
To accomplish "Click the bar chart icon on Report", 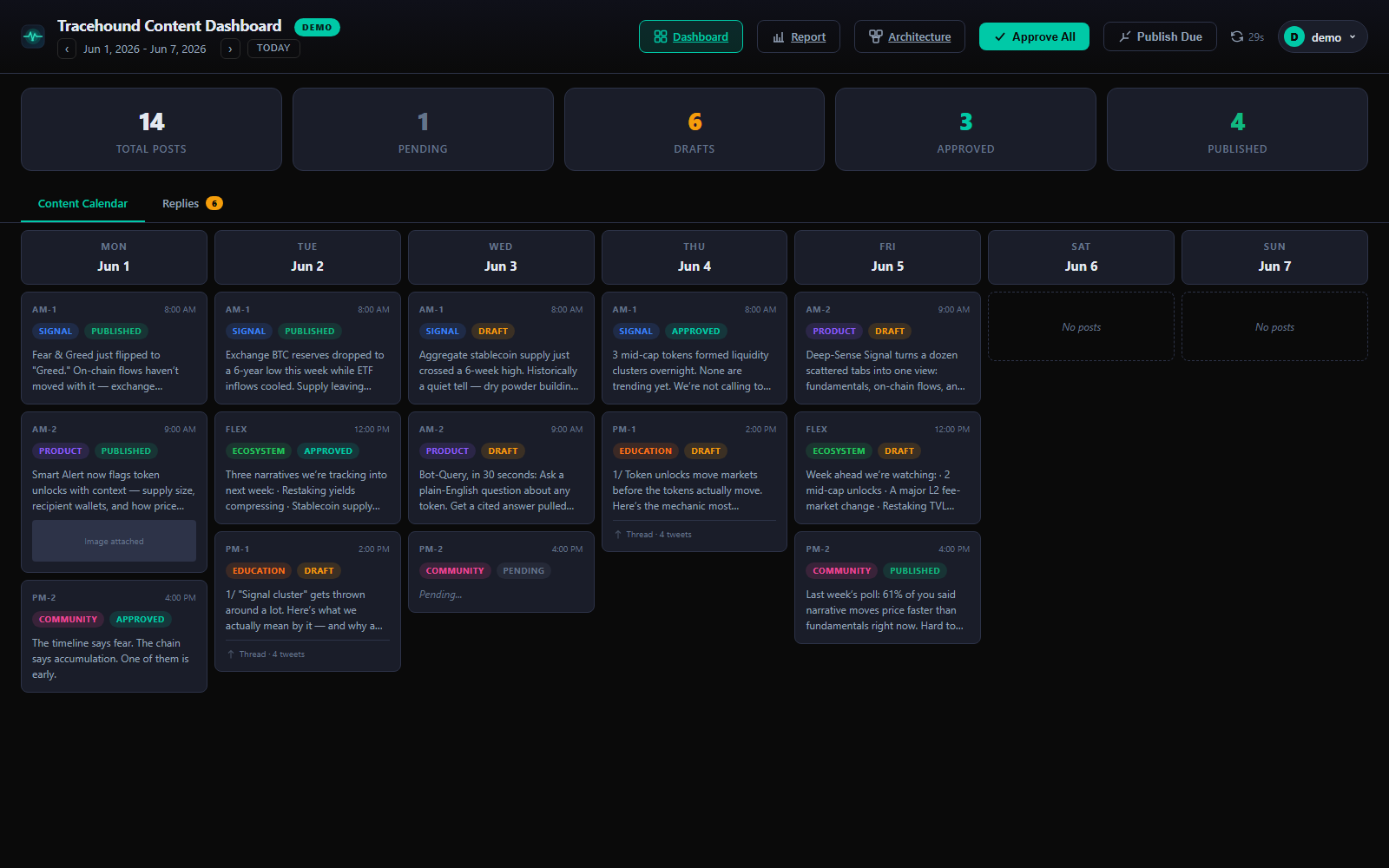I will 779,36.
